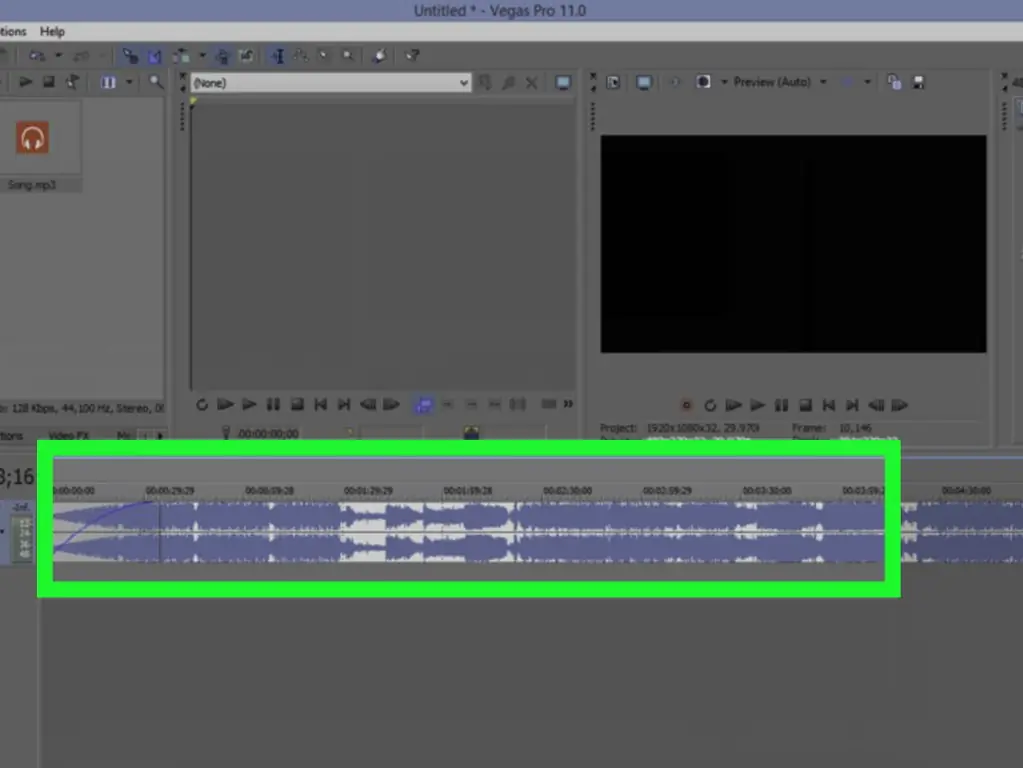The height and width of the screenshot is (768, 1023).
Task: Open Interactive Tutorials from the toolbar
Action: point(379,56)
